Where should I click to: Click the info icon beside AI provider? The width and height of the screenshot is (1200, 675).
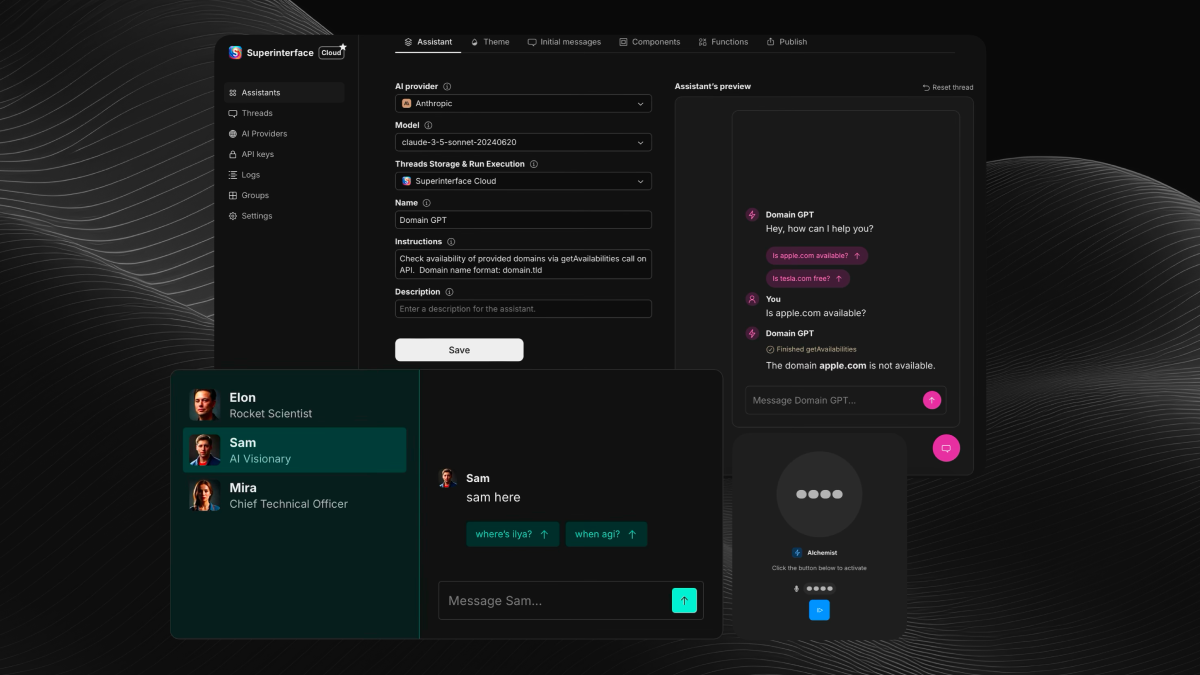(x=447, y=87)
